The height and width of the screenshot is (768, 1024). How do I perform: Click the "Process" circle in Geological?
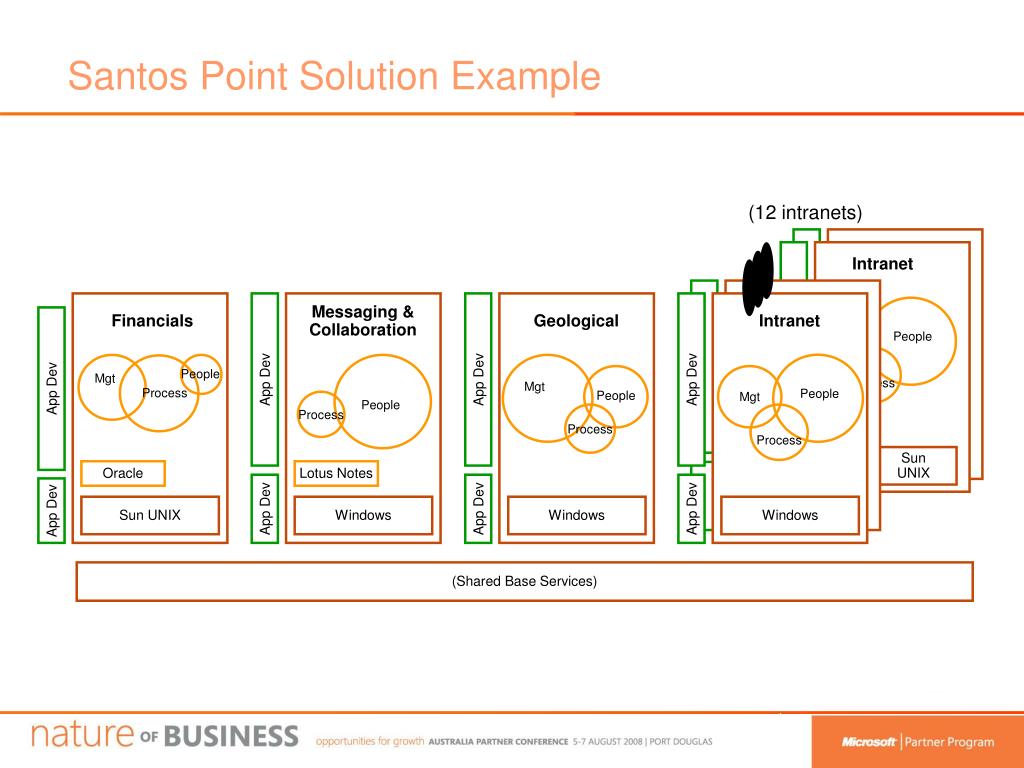tap(590, 429)
